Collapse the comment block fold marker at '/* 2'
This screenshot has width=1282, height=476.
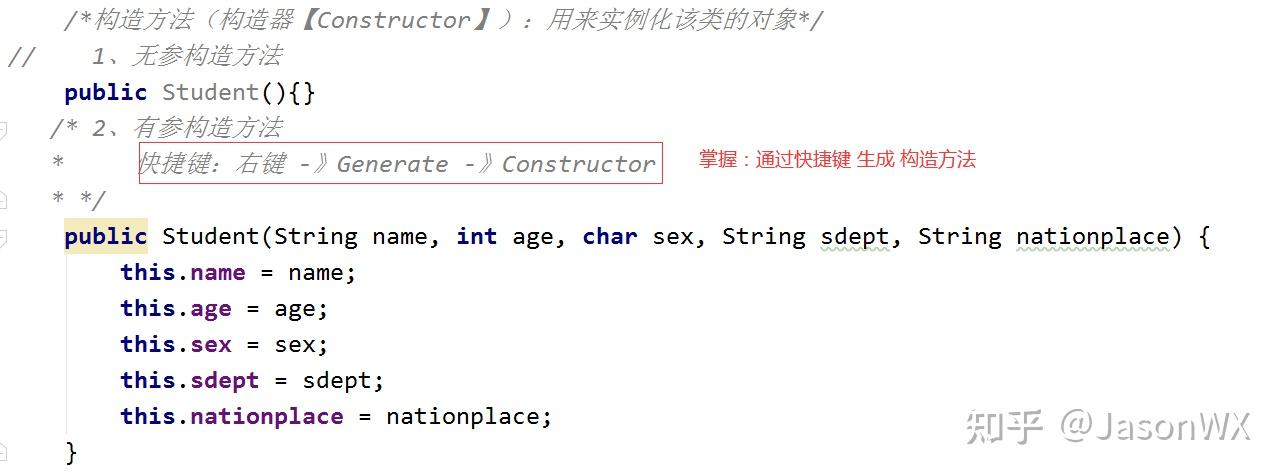3,129
